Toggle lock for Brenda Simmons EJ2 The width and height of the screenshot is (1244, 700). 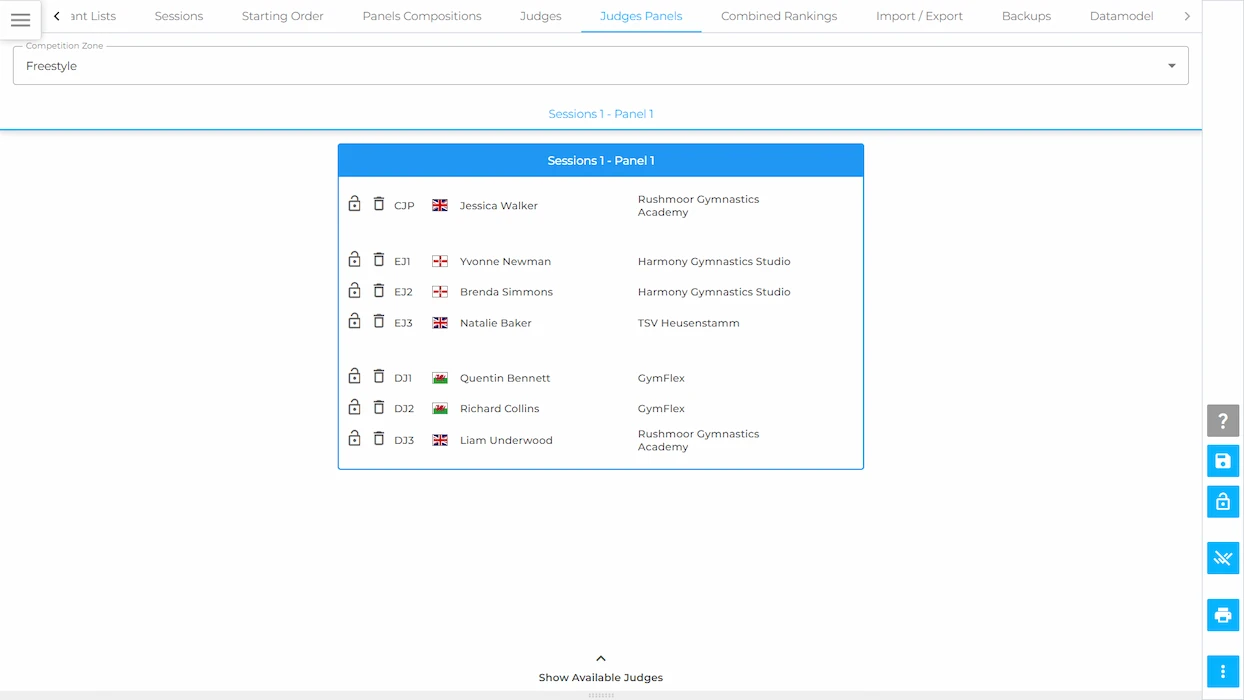click(354, 291)
